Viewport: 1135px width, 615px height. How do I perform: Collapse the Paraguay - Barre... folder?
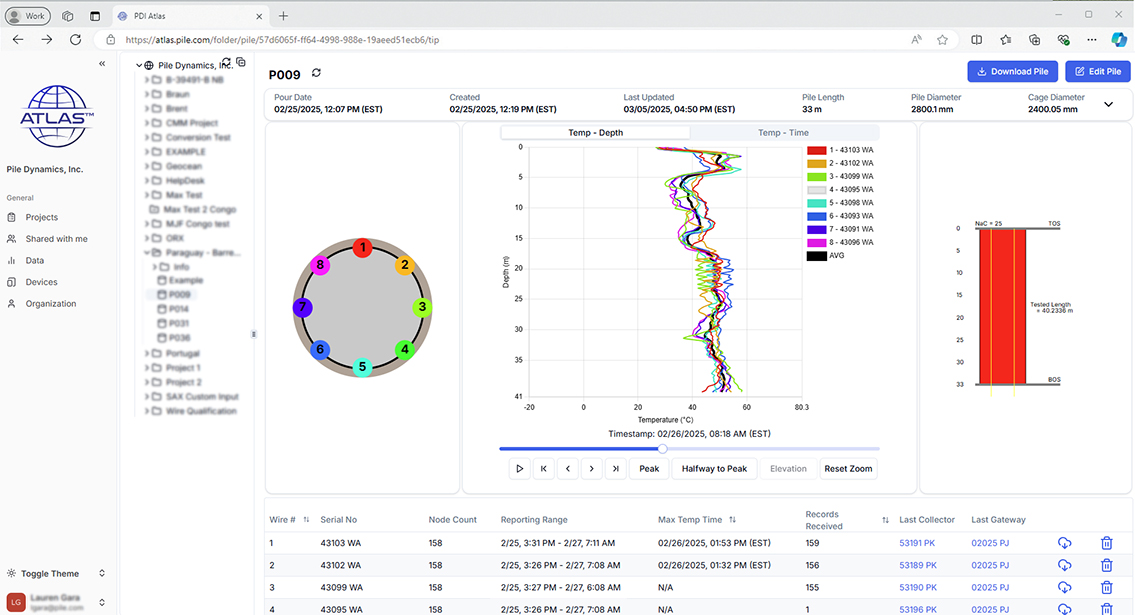(147, 253)
